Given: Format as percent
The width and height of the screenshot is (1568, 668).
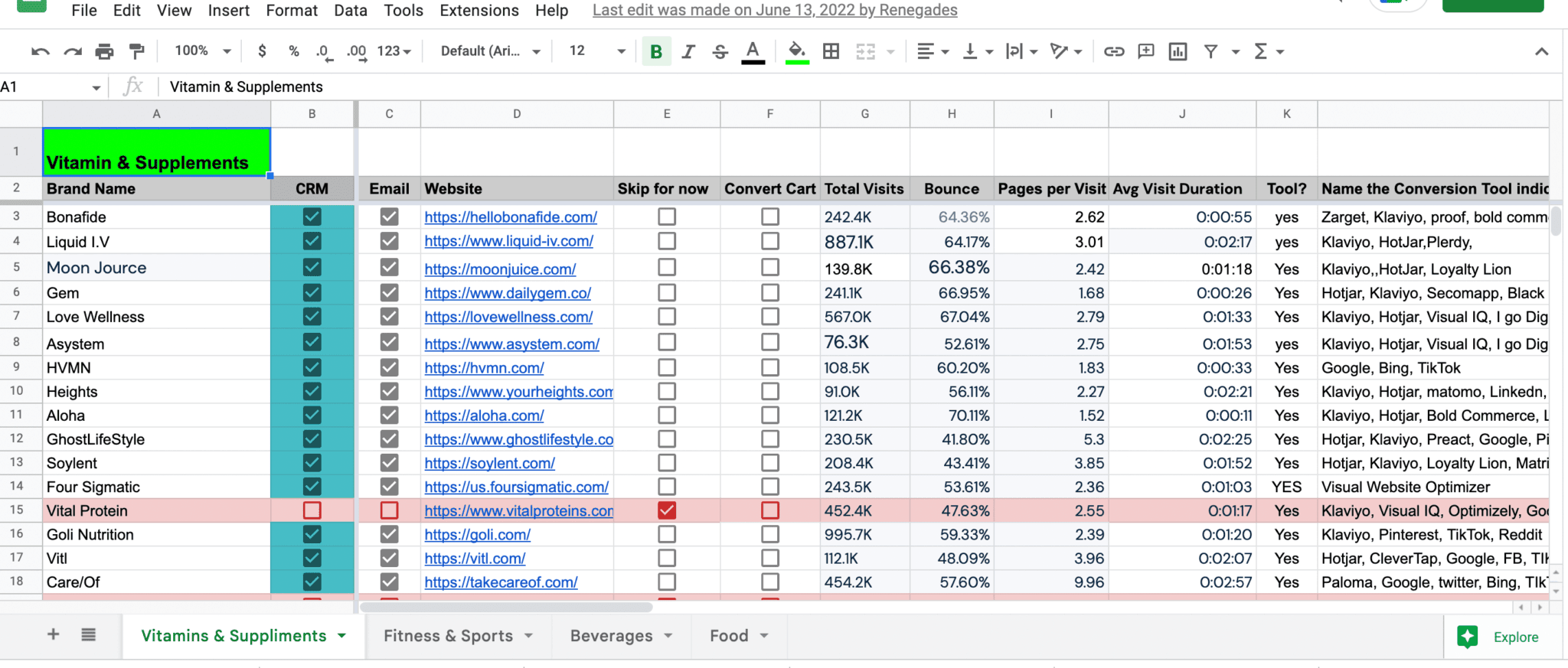Looking at the screenshot, I should pos(293,51).
